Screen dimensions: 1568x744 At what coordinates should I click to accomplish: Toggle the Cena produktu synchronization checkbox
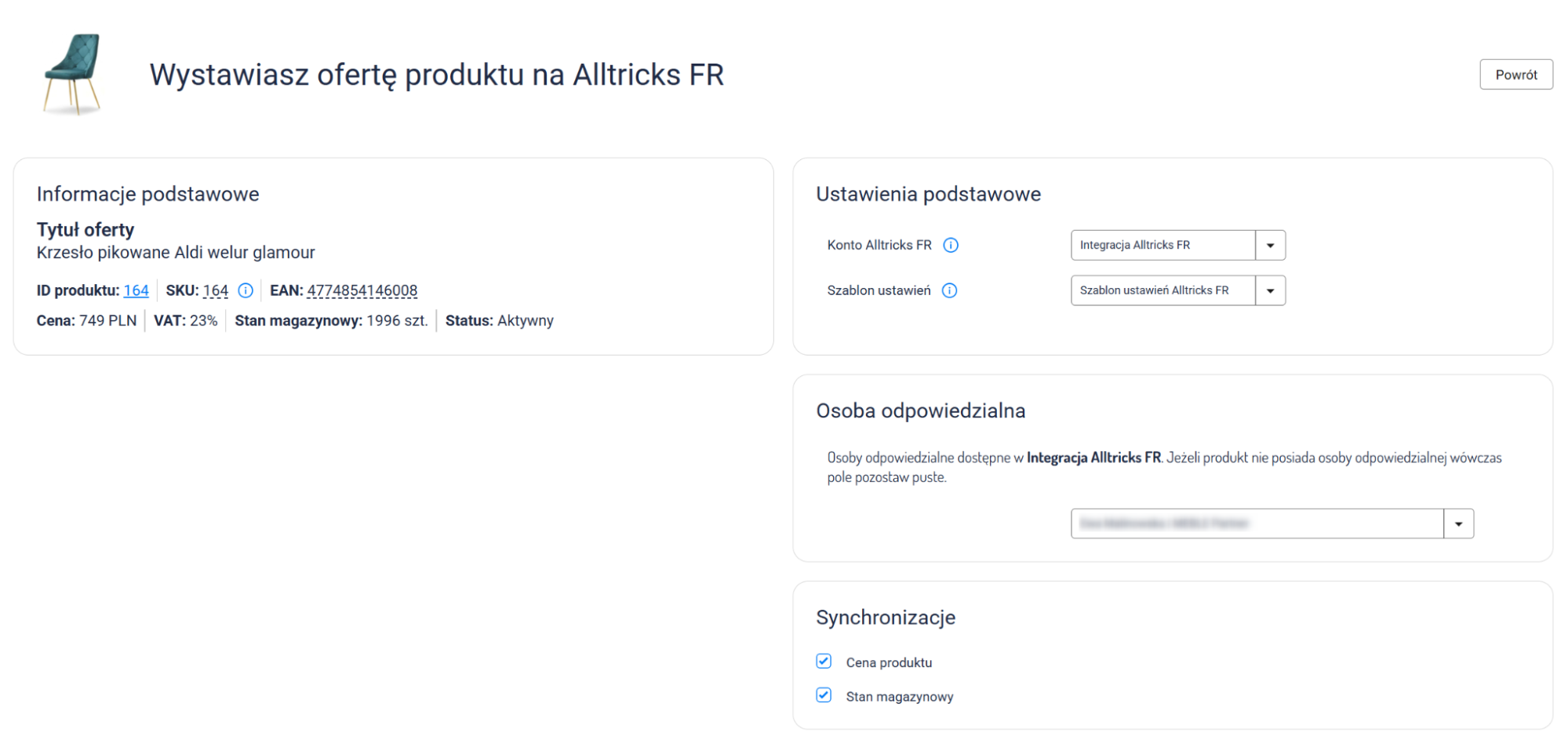click(824, 662)
